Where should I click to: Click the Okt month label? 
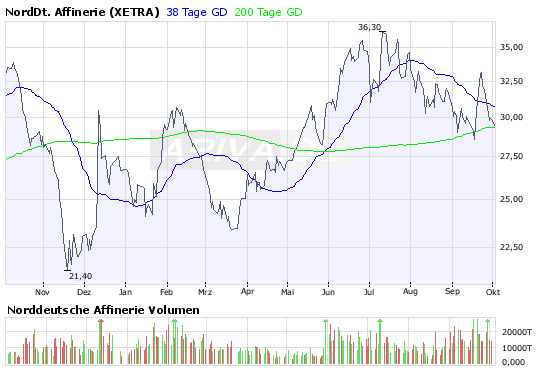click(493, 292)
